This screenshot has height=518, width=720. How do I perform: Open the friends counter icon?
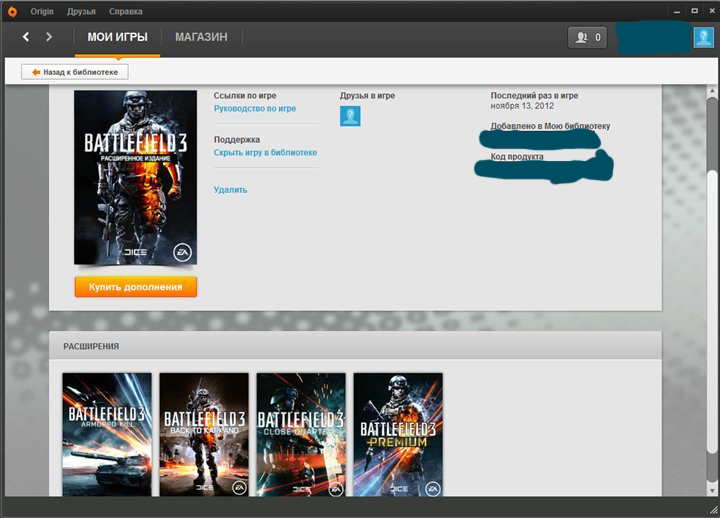coord(586,37)
